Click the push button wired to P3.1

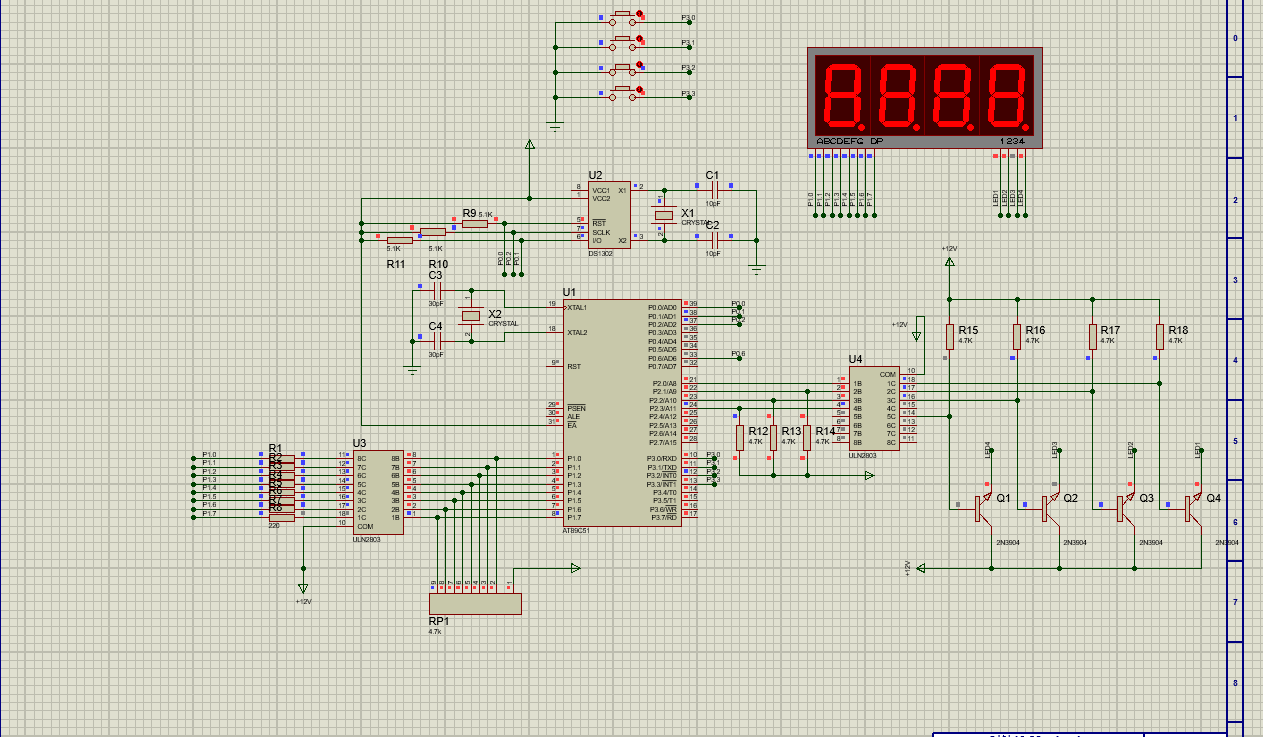[x=623, y=42]
